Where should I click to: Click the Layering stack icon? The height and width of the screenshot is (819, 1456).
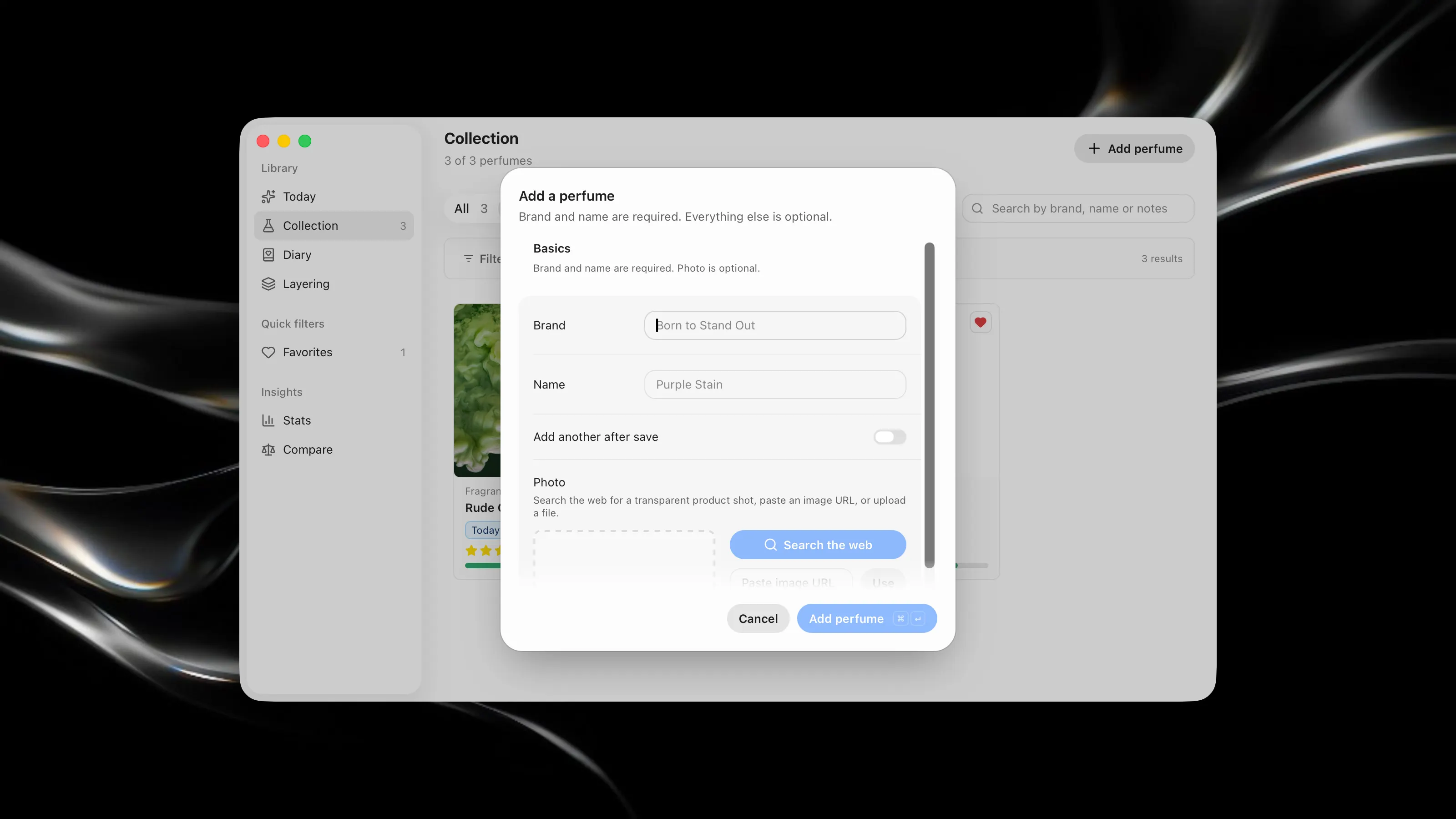[x=268, y=284]
